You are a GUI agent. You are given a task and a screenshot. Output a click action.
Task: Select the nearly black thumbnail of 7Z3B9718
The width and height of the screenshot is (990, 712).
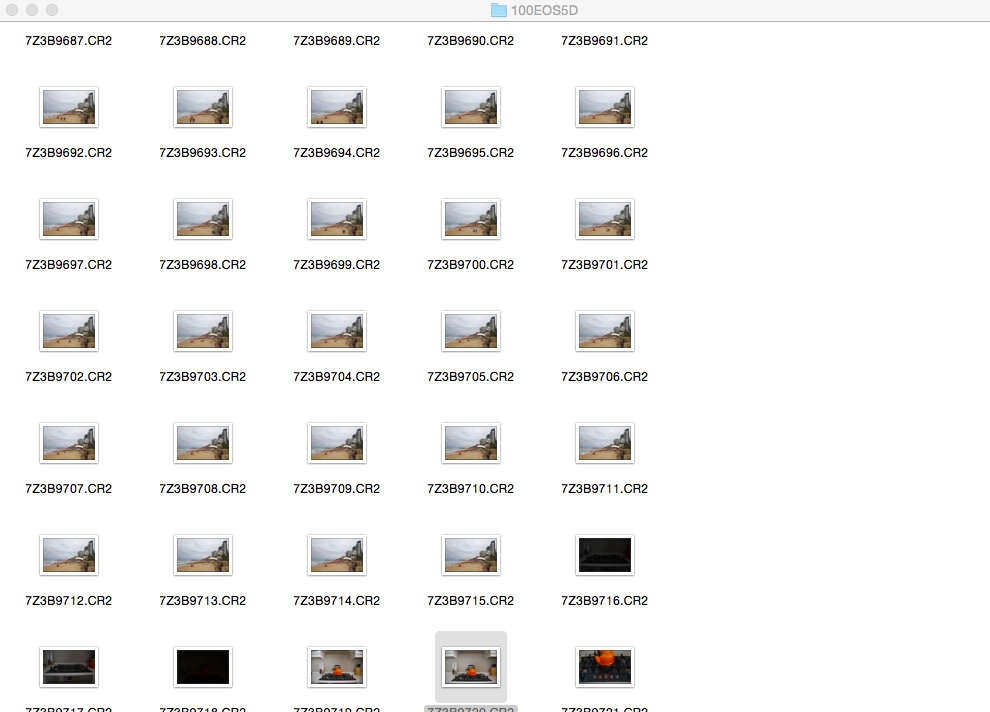pos(203,667)
